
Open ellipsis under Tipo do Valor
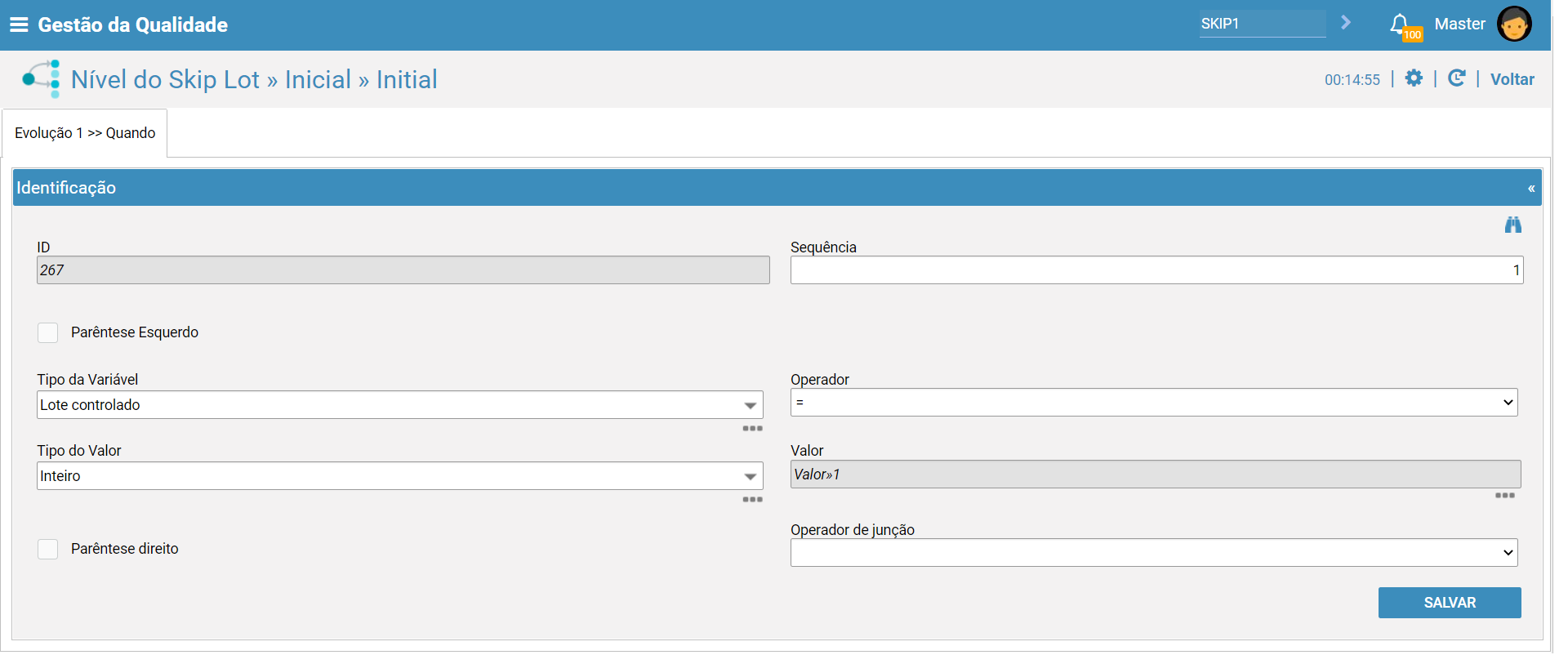[x=752, y=500]
